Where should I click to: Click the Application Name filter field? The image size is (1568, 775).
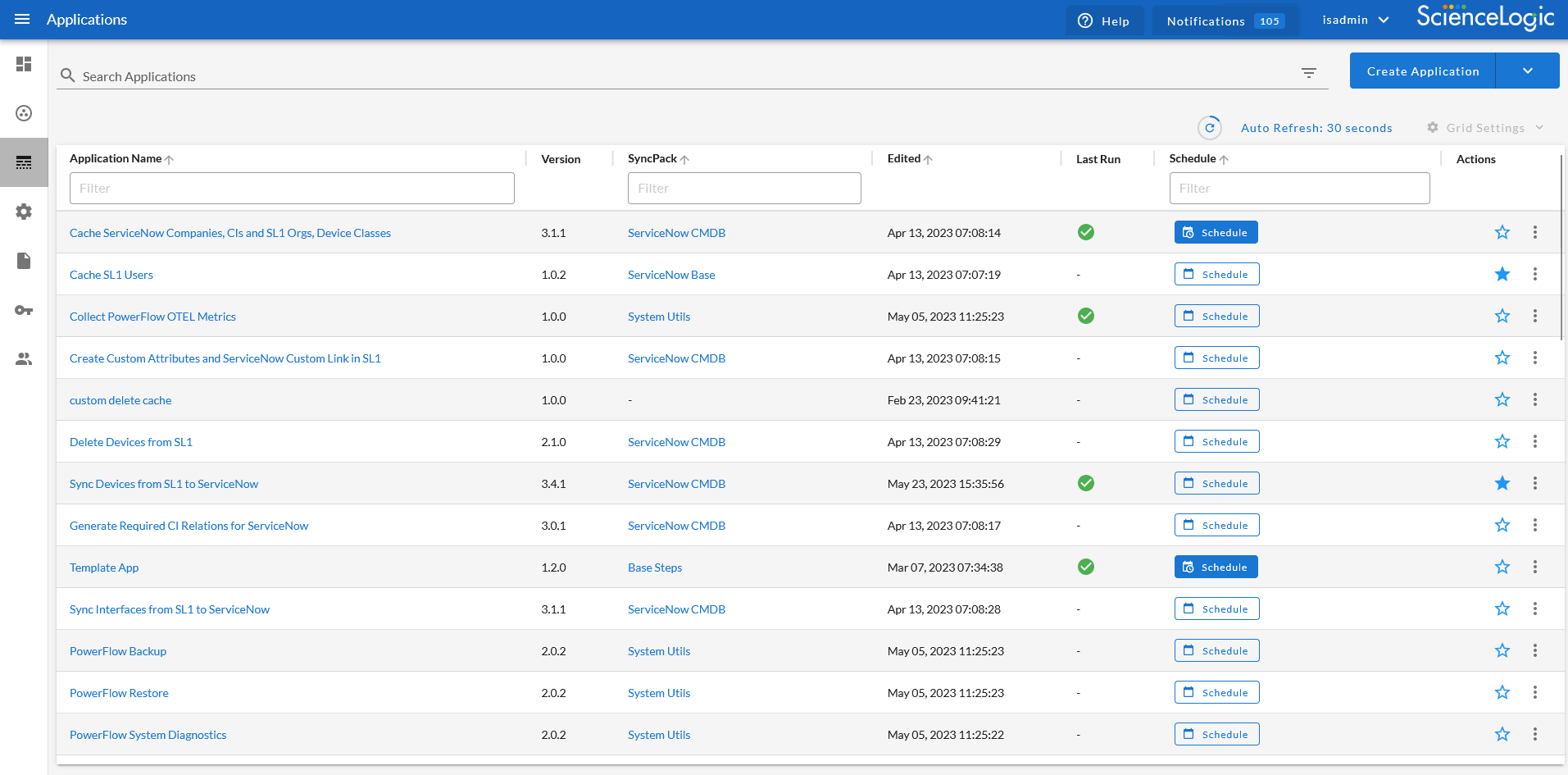pyautogui.click(x=292, y=188)
